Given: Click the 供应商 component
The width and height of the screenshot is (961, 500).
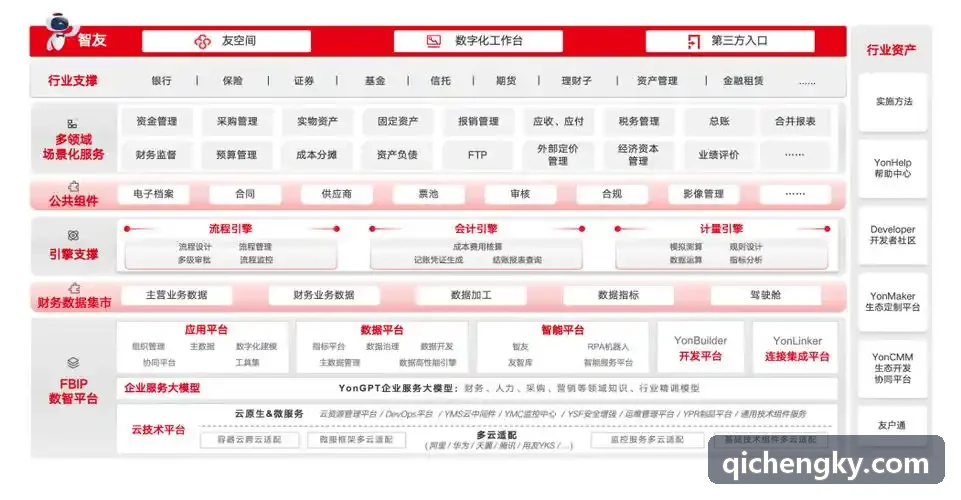Looking at the screenshot, I should [336, 194].
